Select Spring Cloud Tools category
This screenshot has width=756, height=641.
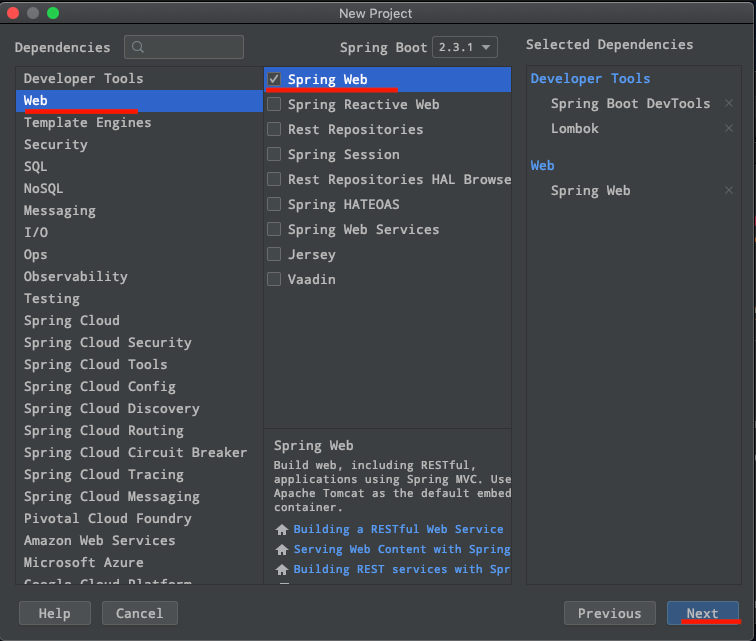pos(139,365)
